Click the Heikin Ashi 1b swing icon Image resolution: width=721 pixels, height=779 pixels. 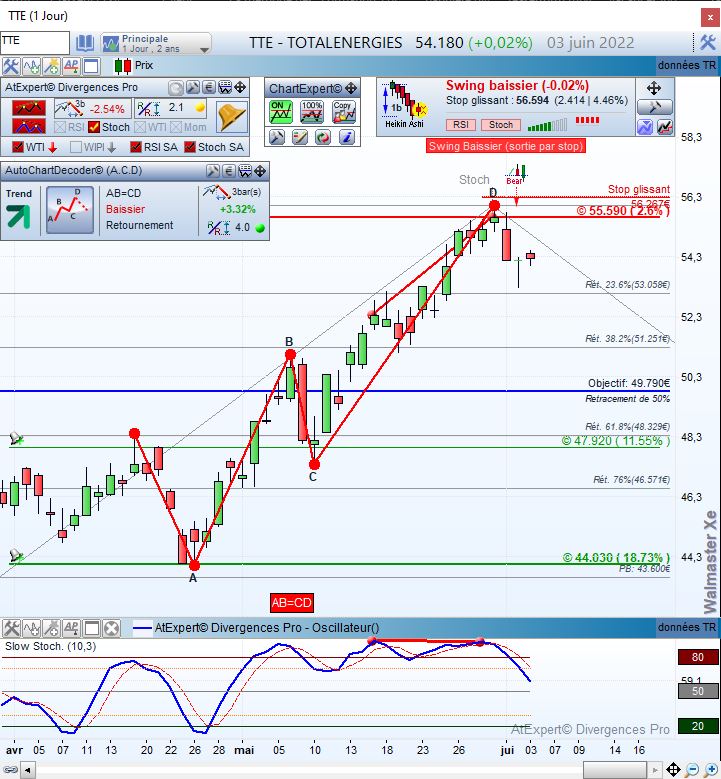[x=404, y=105]
